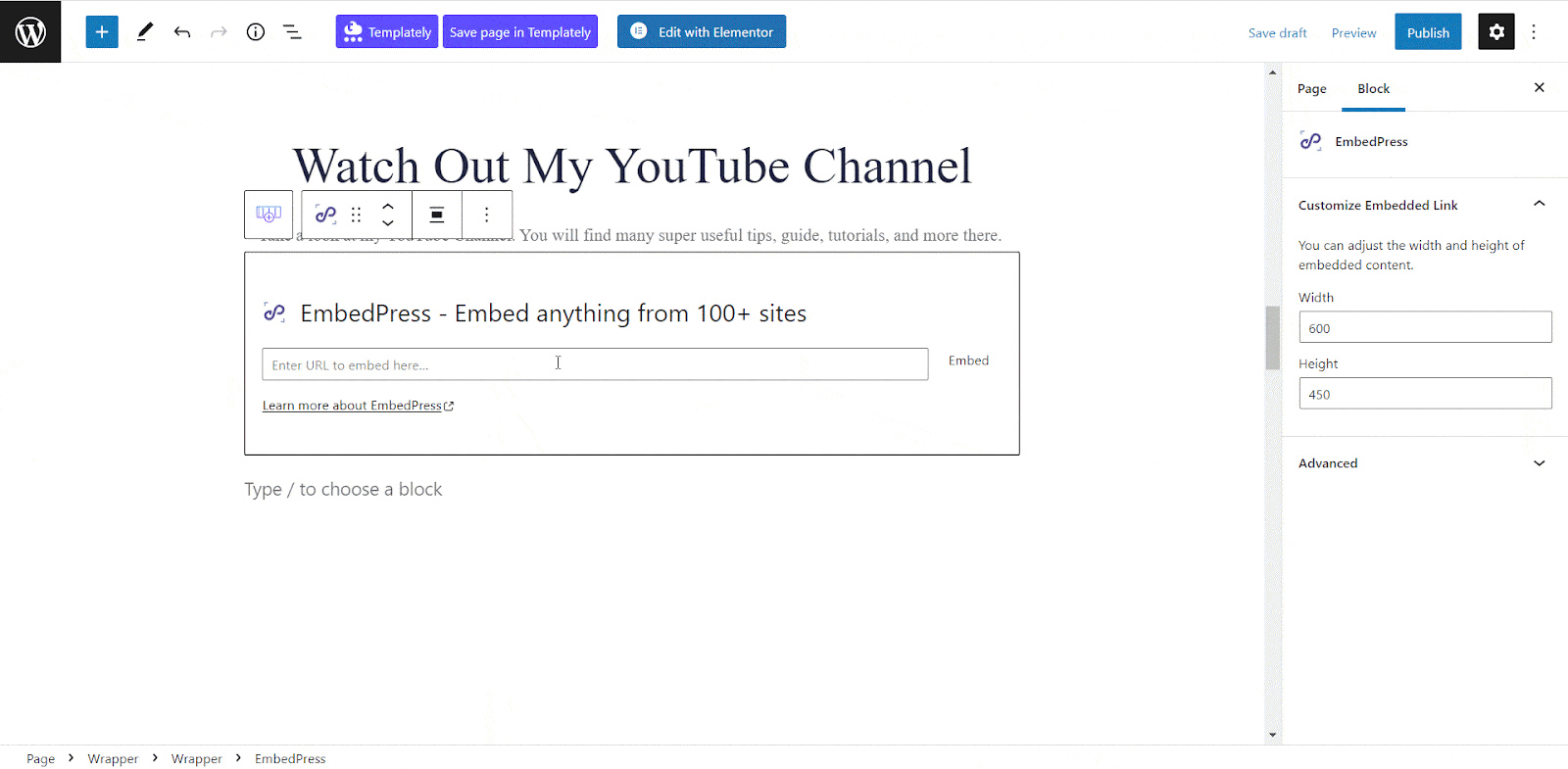Select the Block tab in sidebar
1568x769 pixels.
pyautogui.click(x=1373, y=88)
